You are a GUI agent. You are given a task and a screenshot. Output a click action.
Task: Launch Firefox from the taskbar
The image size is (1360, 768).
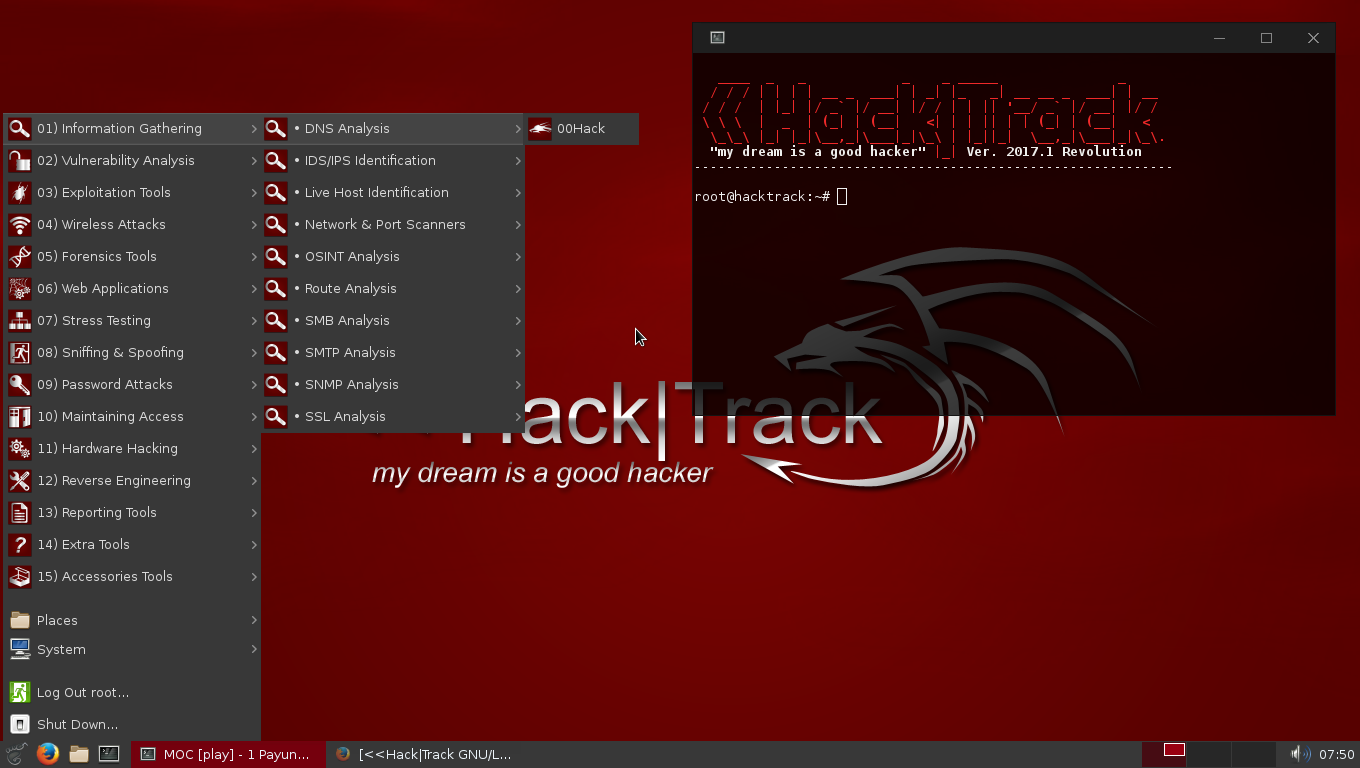pyautogui.click(x=48, y=754)
